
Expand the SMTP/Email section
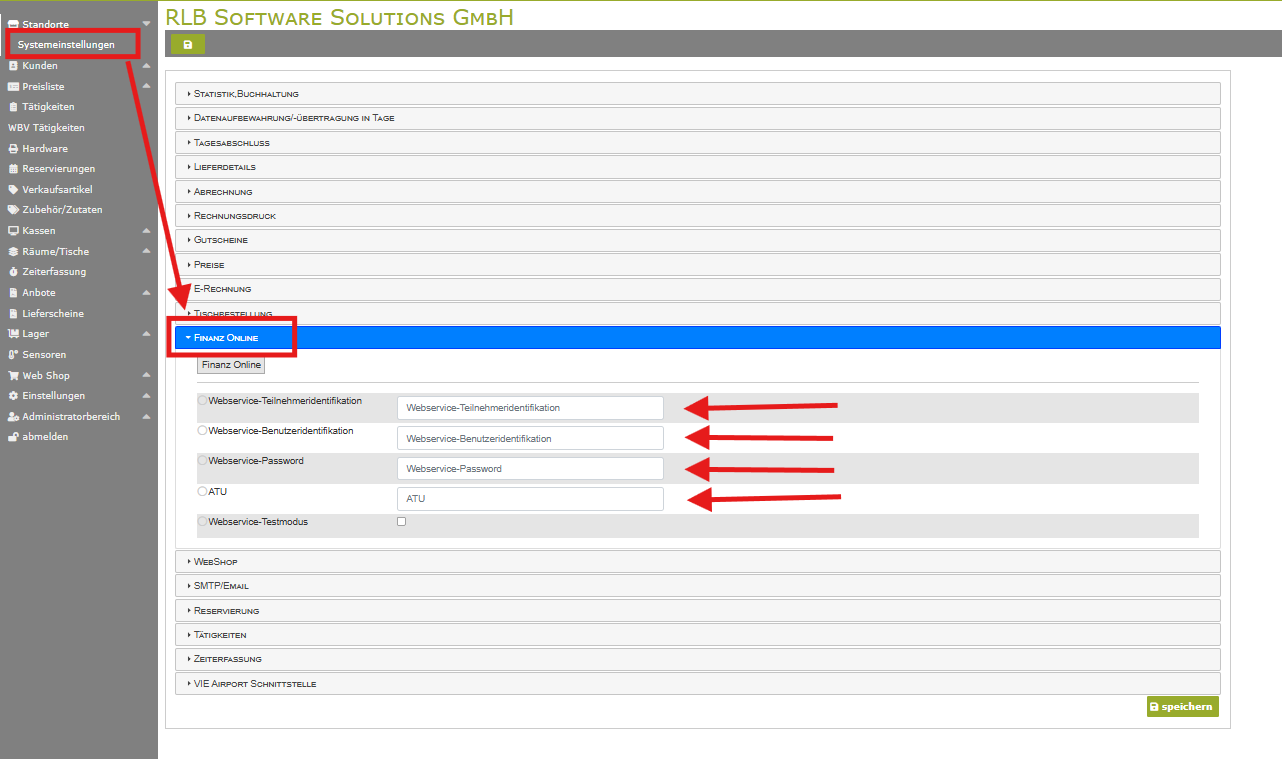coord(698,586)
